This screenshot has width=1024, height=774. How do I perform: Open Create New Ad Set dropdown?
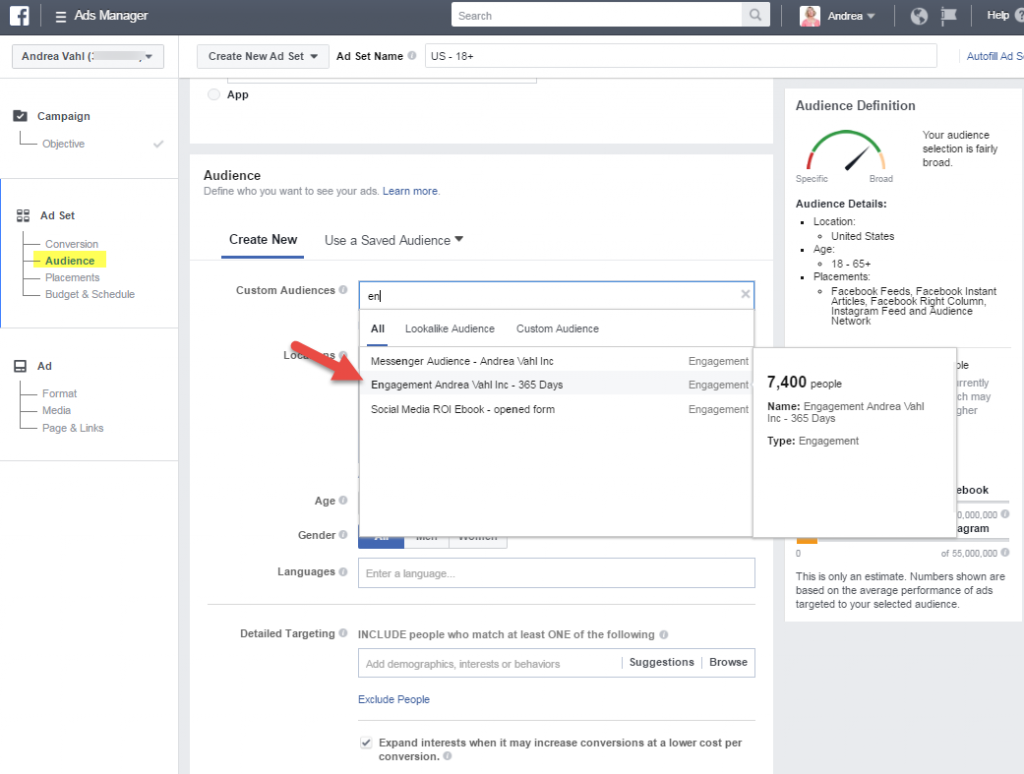[263, 56]
